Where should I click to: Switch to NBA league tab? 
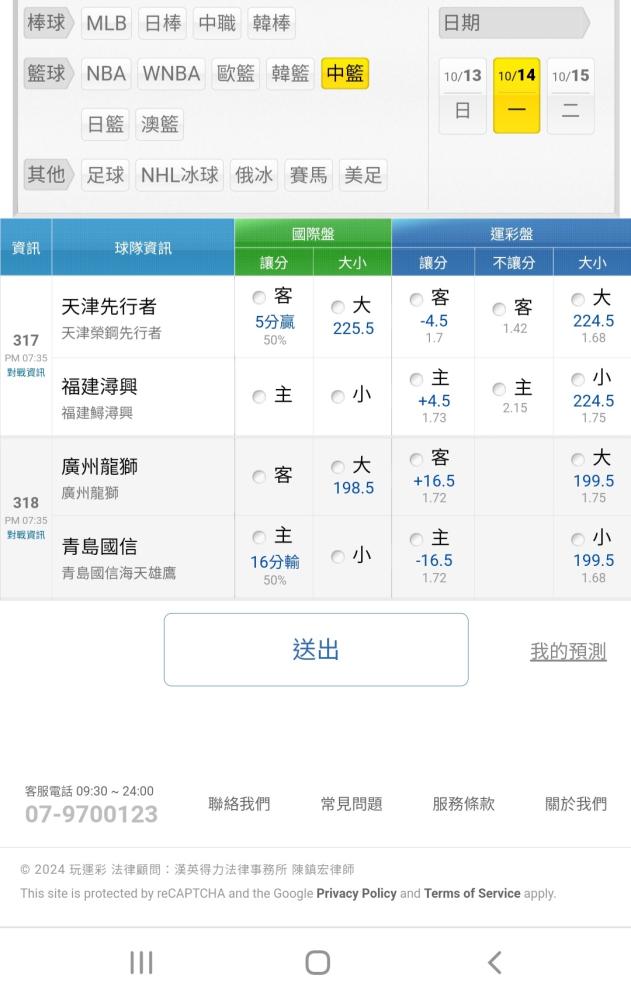(x=106, y=74)
